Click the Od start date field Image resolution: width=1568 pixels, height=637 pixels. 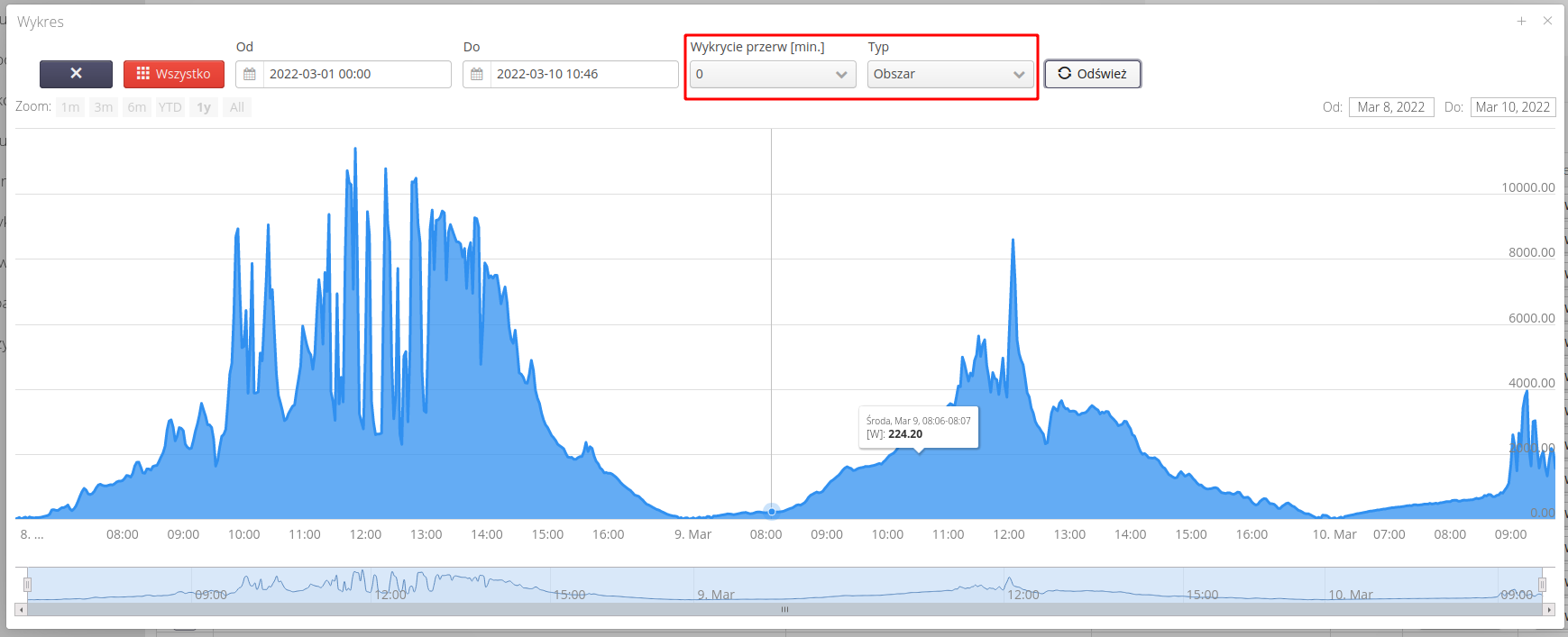point(356,74)
